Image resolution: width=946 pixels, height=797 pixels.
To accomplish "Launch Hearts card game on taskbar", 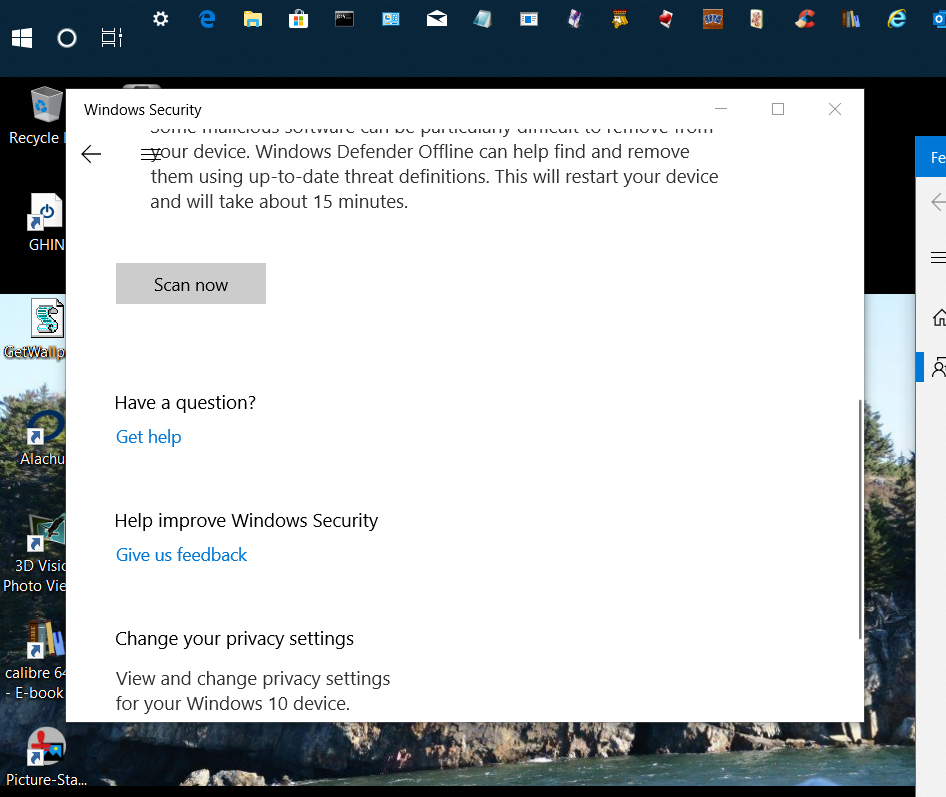I will point(666,19).
